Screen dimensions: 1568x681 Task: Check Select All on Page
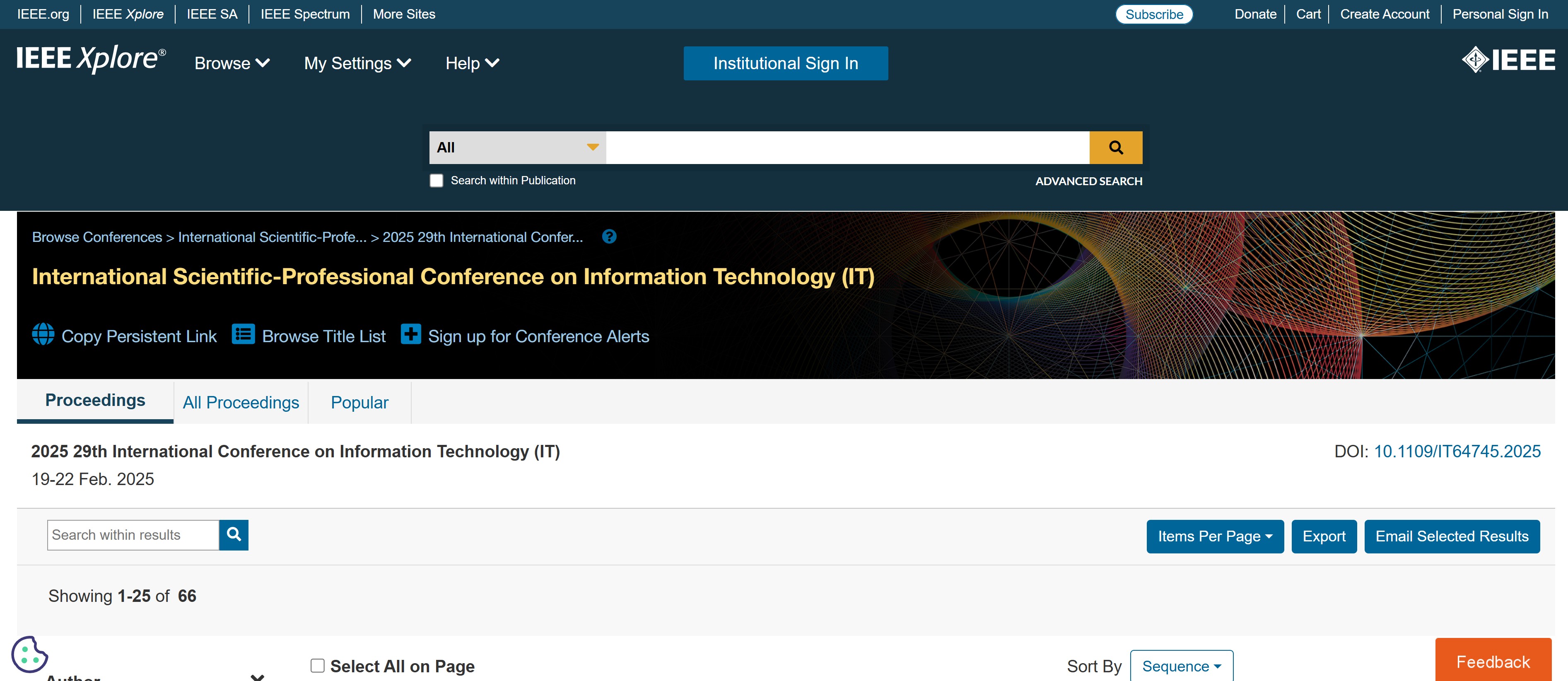[x=318, y=665]
